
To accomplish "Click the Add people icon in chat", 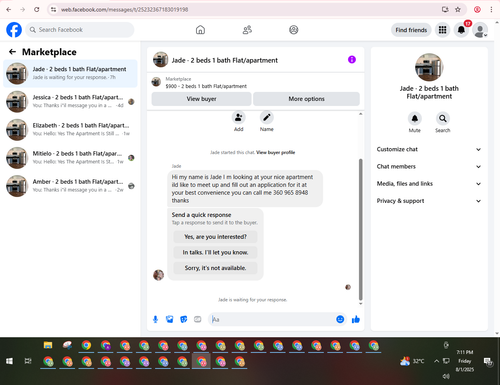I will pos(239,117).
